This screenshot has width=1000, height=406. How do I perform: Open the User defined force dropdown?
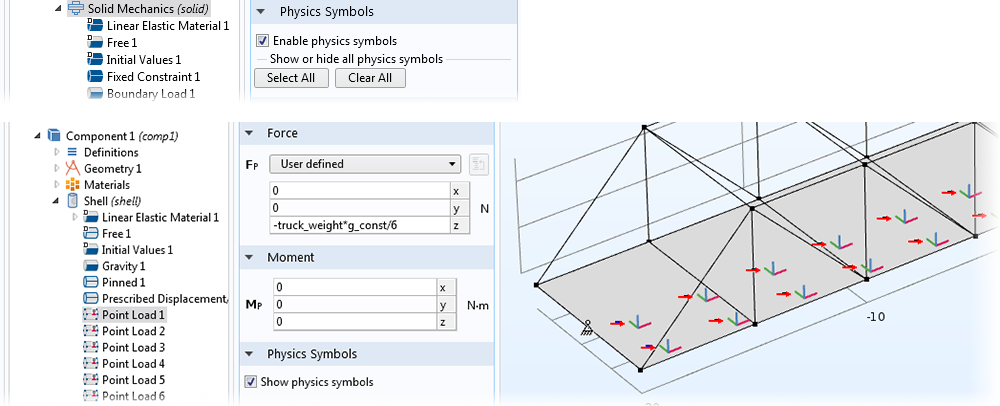[367, 164]
